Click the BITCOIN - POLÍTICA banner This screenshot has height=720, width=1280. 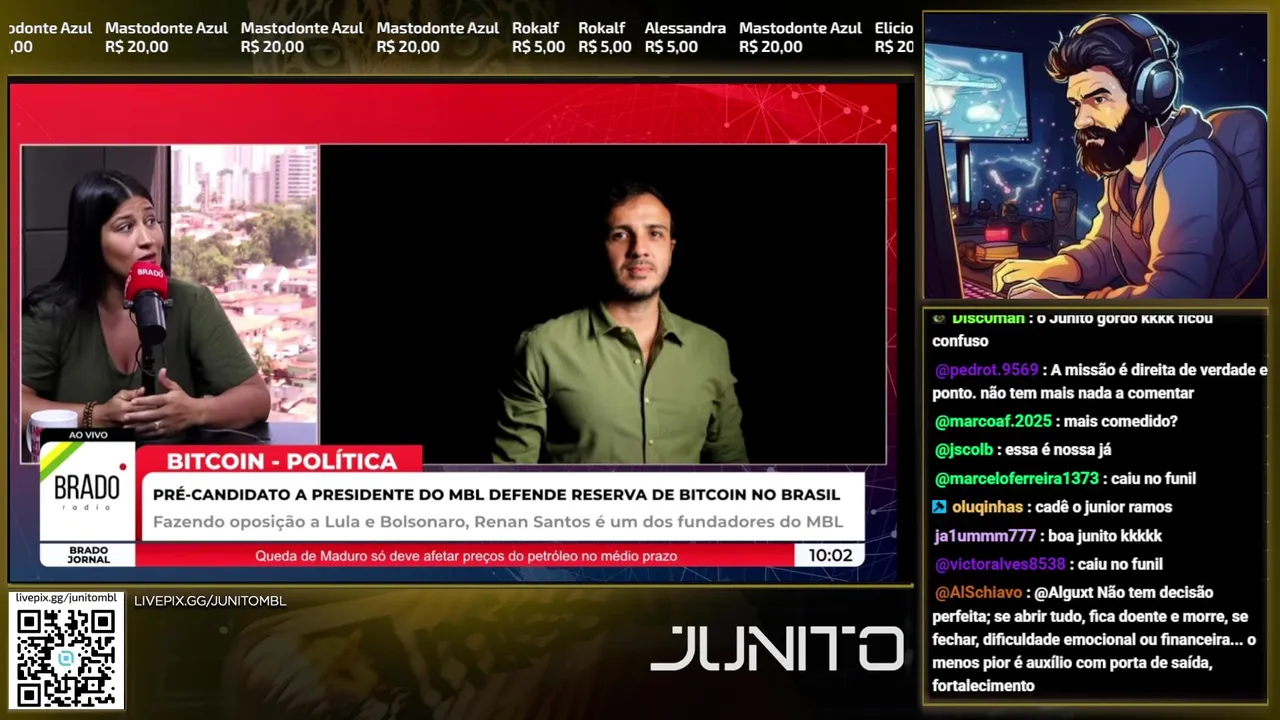click(x=282, y=461)
